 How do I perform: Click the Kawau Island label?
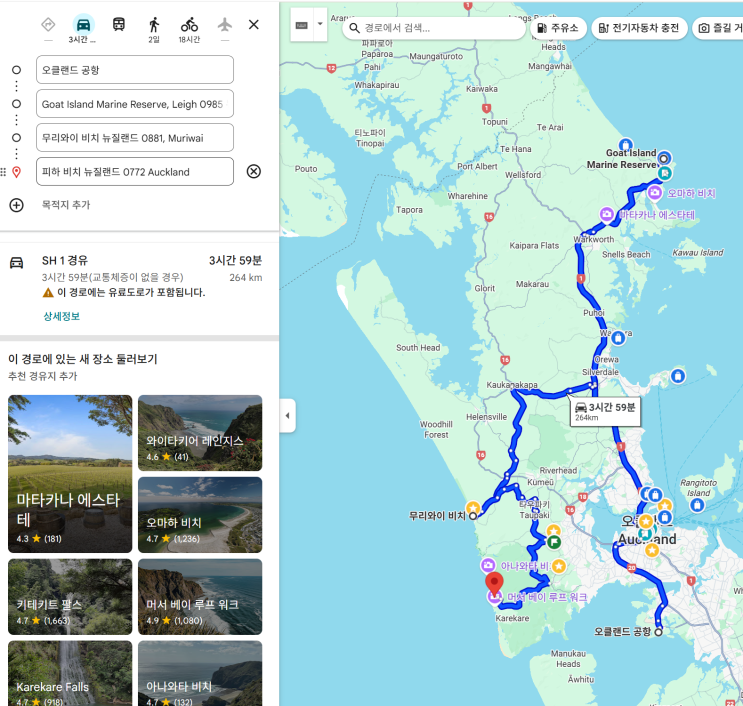coord(698,253)
